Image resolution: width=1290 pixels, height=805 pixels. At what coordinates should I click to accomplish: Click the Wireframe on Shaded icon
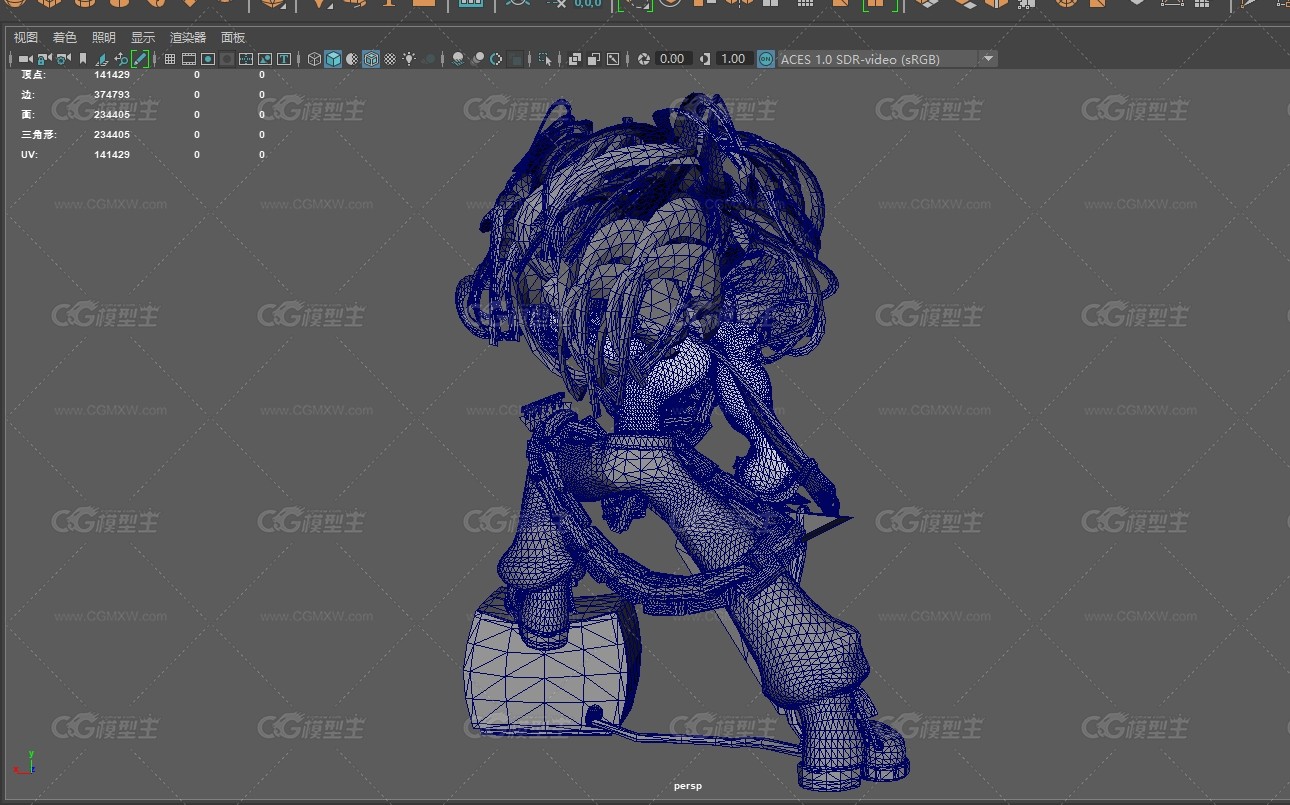(371, 59)
